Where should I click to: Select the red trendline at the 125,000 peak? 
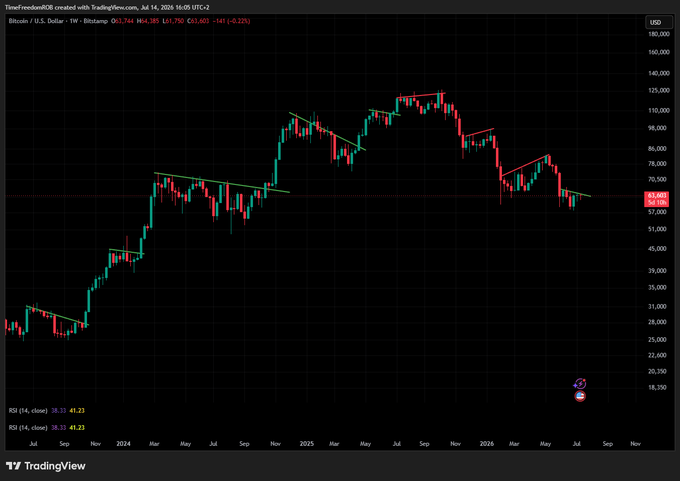[x=422, y=95]
